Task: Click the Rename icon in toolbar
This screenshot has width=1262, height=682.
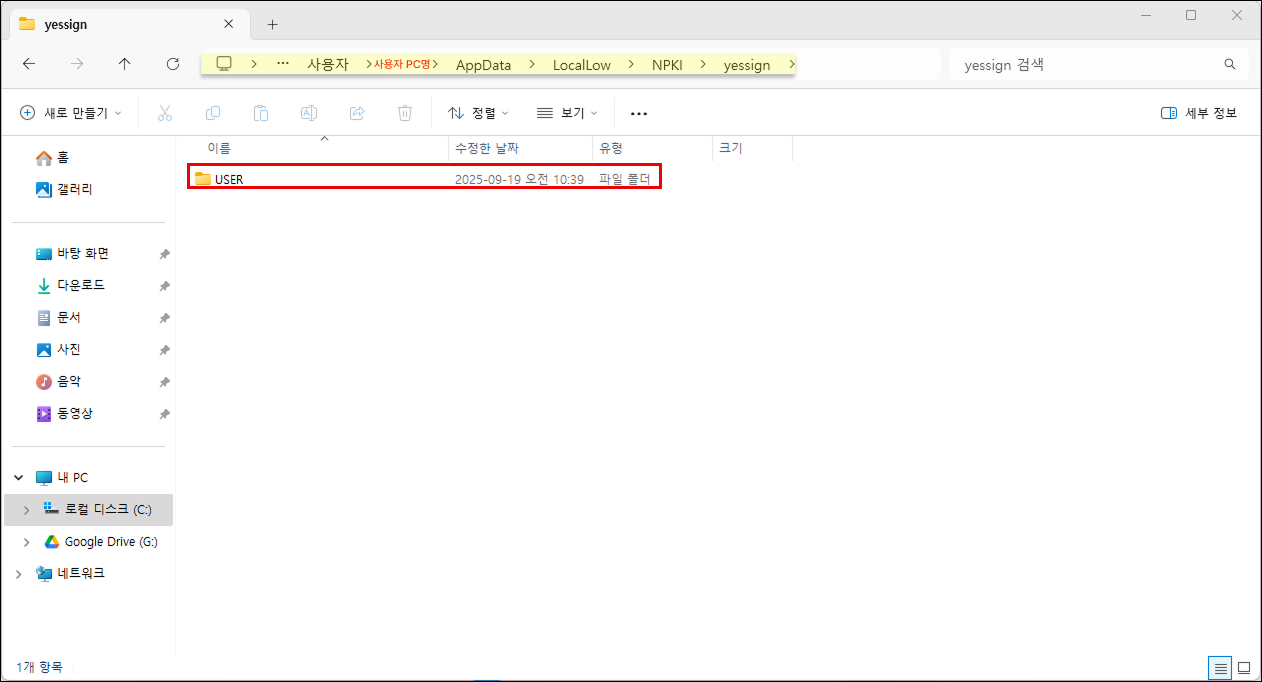Action: tap(309, 113)
